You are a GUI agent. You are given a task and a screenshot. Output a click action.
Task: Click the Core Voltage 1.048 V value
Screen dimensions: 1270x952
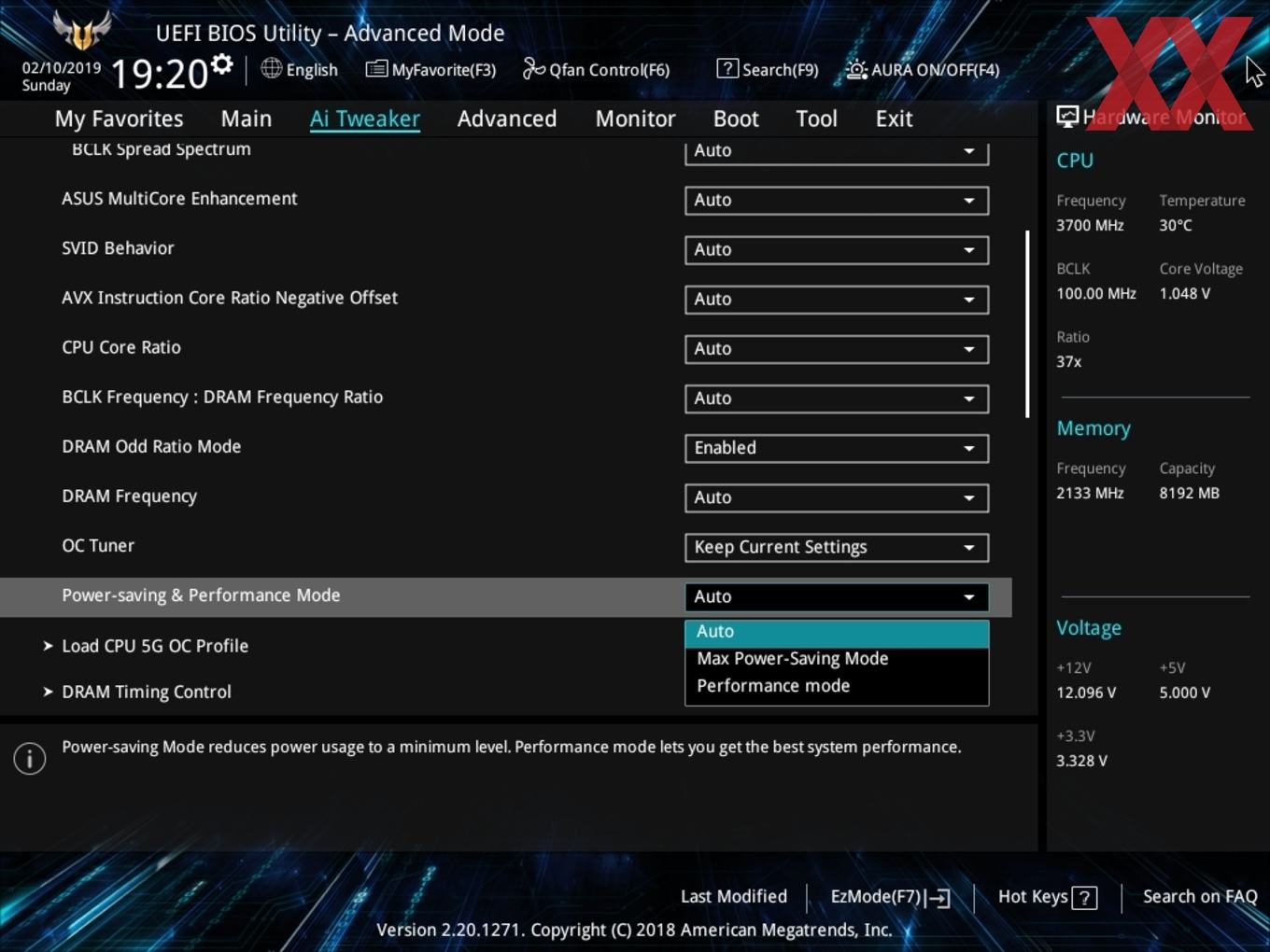(1184, 293)
